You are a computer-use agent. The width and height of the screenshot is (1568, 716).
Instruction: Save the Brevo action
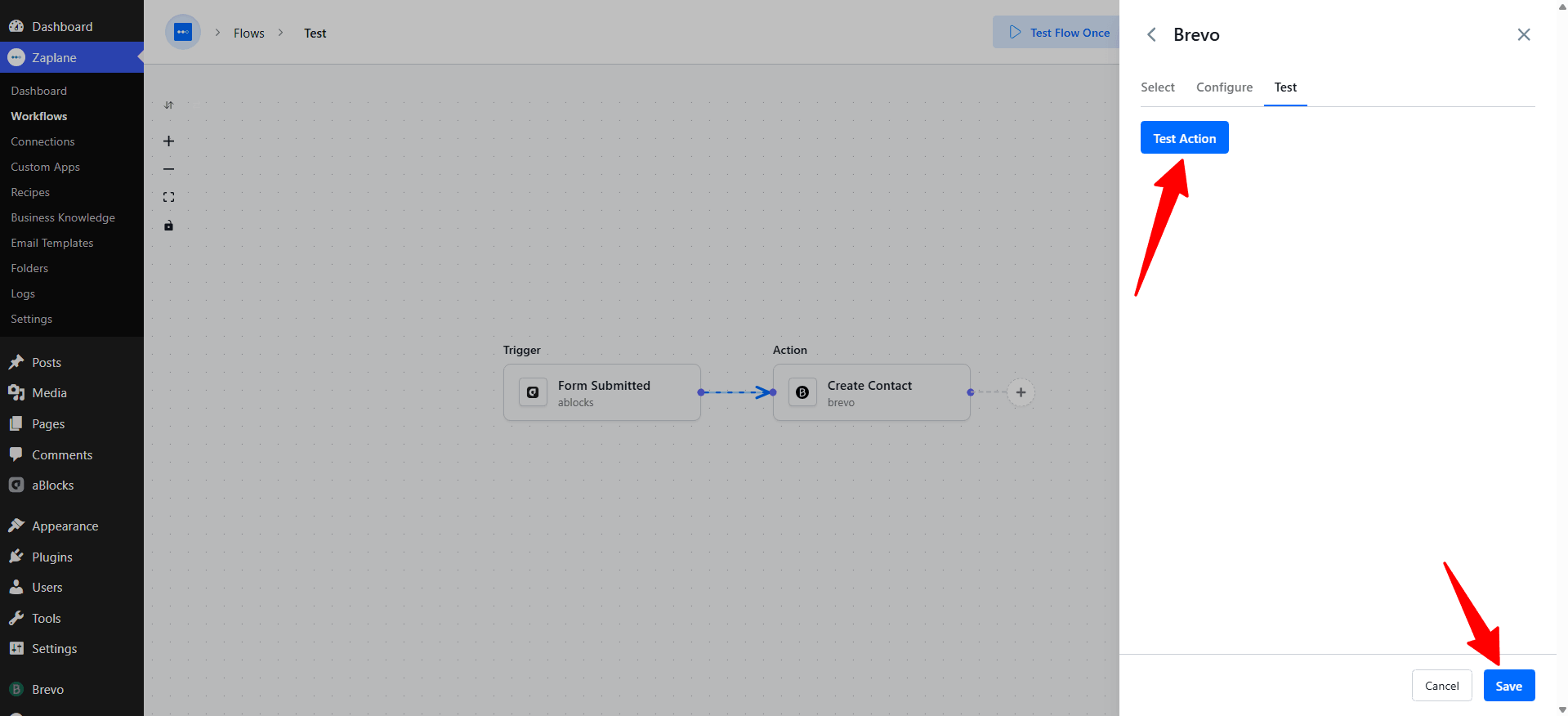tap(1509, 686)
